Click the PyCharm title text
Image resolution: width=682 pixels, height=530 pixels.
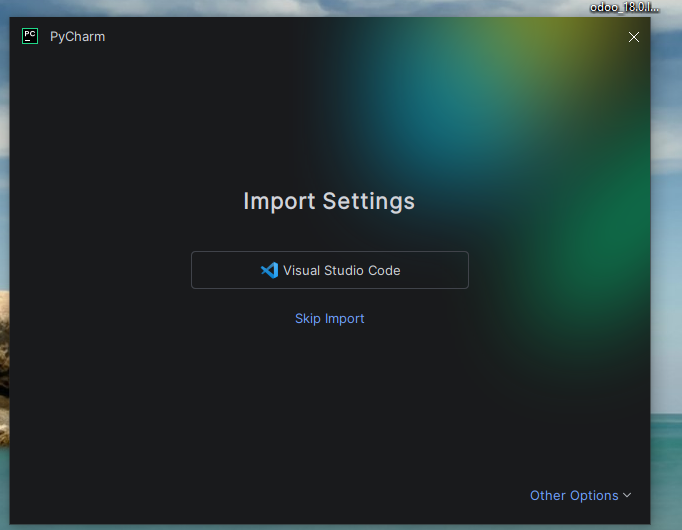pos(77,37)
